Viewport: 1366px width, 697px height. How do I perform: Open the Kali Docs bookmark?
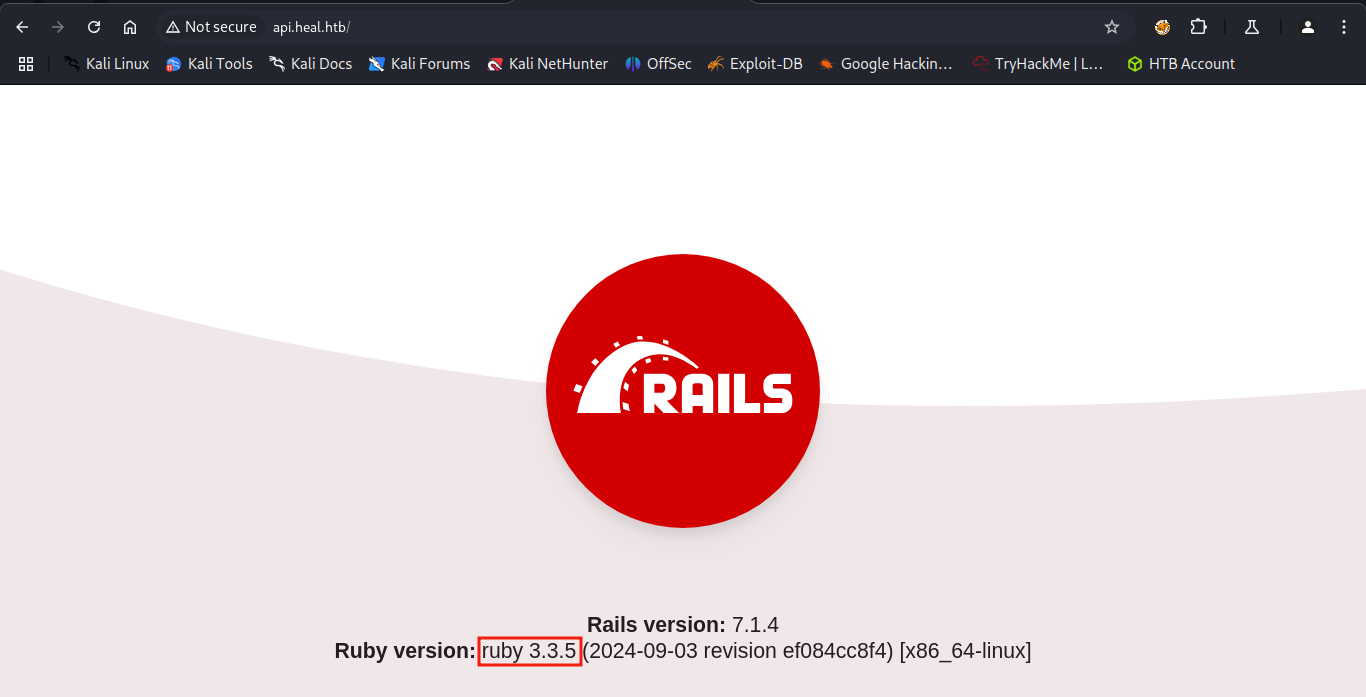(310, 64)
